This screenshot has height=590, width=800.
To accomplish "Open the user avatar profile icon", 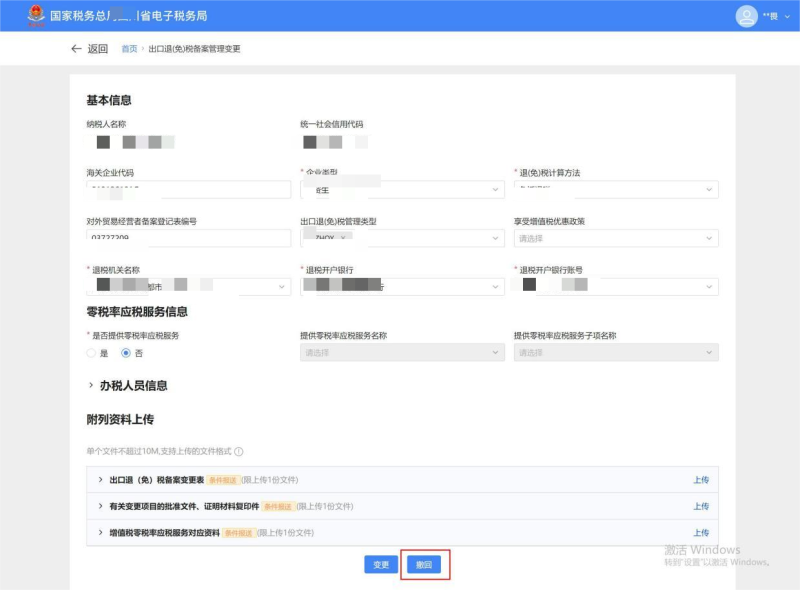I will (x=746, y=16).
